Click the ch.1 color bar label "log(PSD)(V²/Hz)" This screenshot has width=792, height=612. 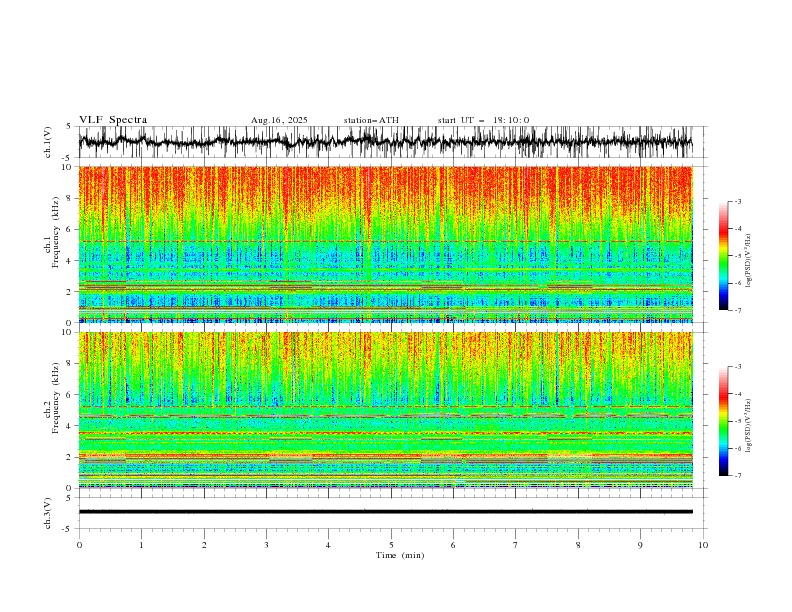[x=749, y=261]
